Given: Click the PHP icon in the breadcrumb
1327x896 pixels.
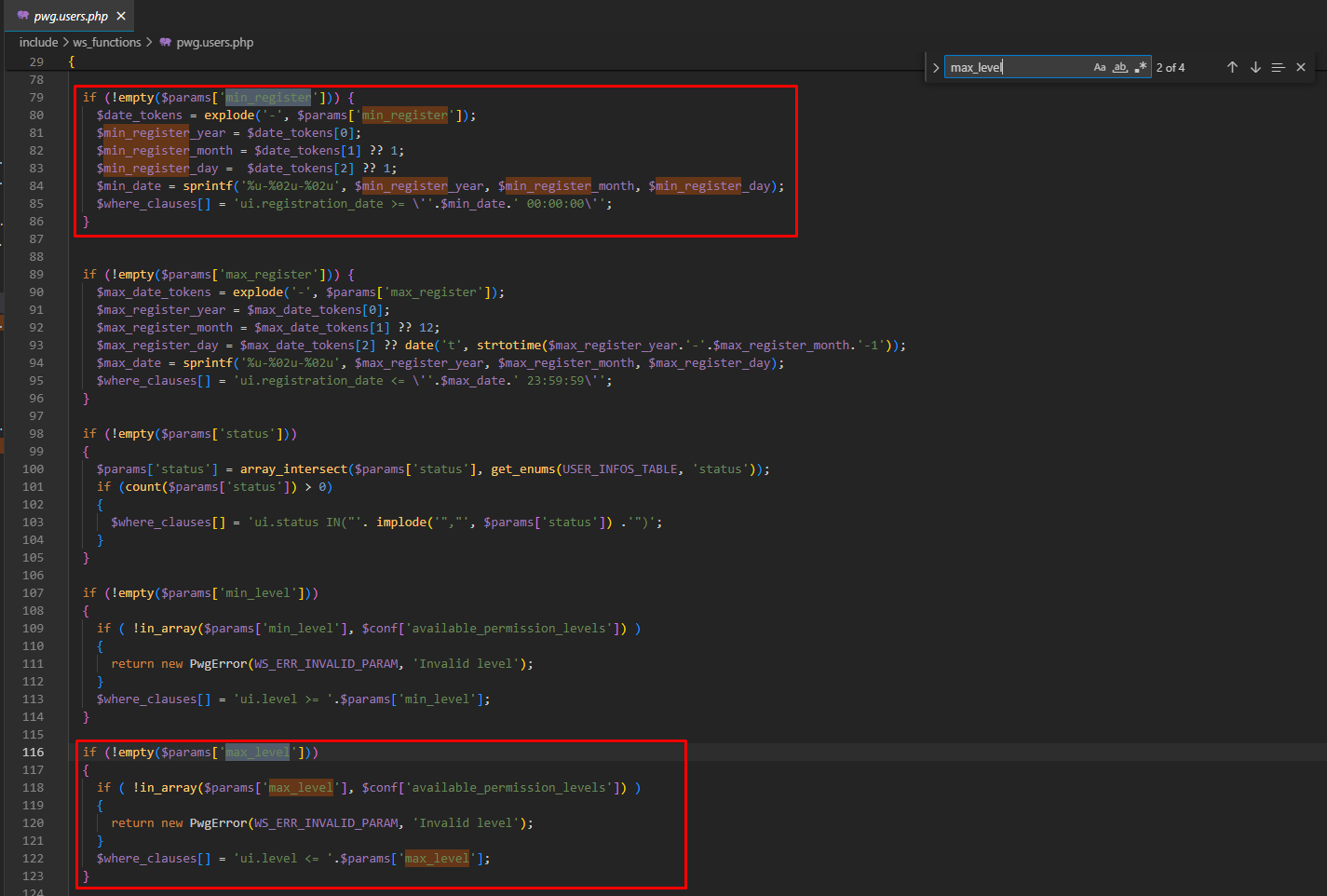Looking at the screenshot, I should pos(166,42).
